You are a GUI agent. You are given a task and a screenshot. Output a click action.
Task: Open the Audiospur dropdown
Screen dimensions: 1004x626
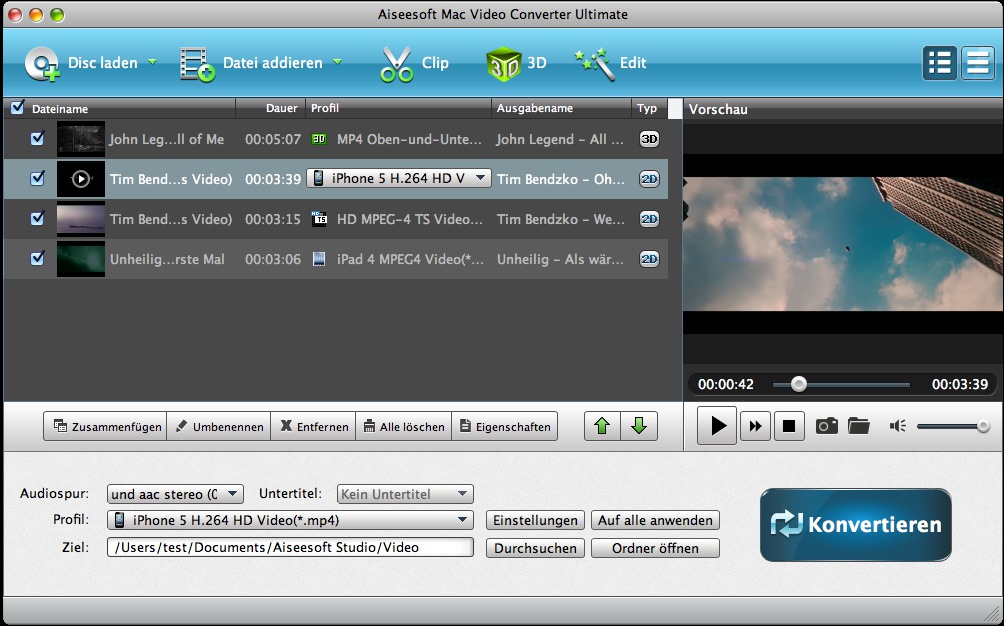point(175,494)
